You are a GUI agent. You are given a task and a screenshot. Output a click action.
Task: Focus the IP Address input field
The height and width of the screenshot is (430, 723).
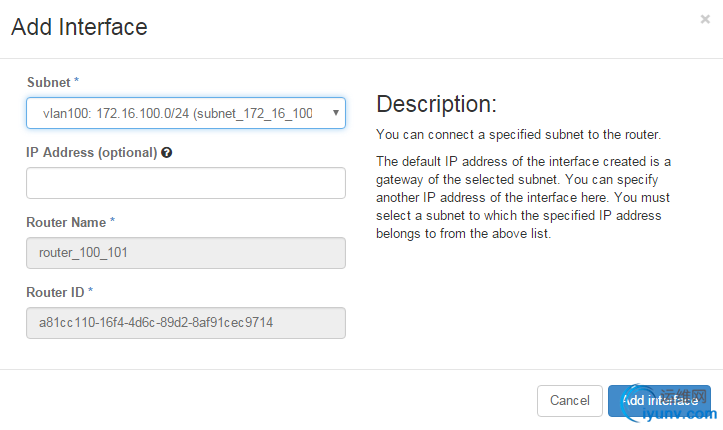[186, 183]
